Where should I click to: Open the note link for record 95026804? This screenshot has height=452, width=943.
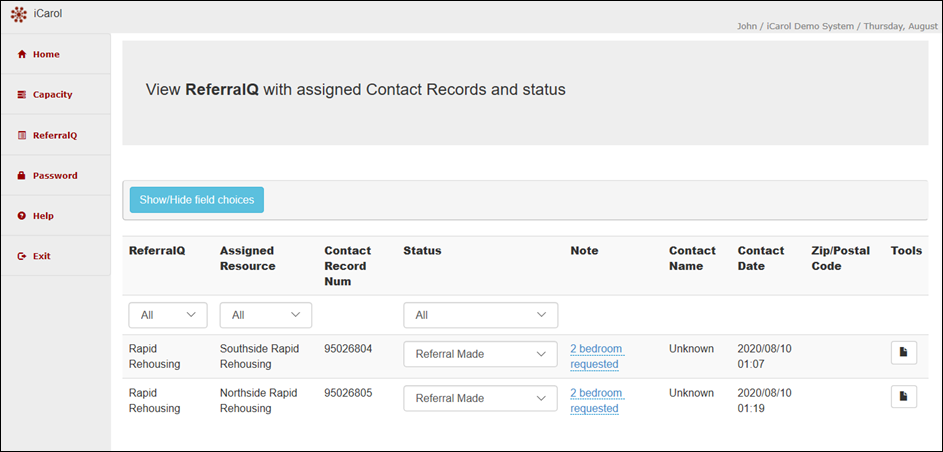click(597, 356)
